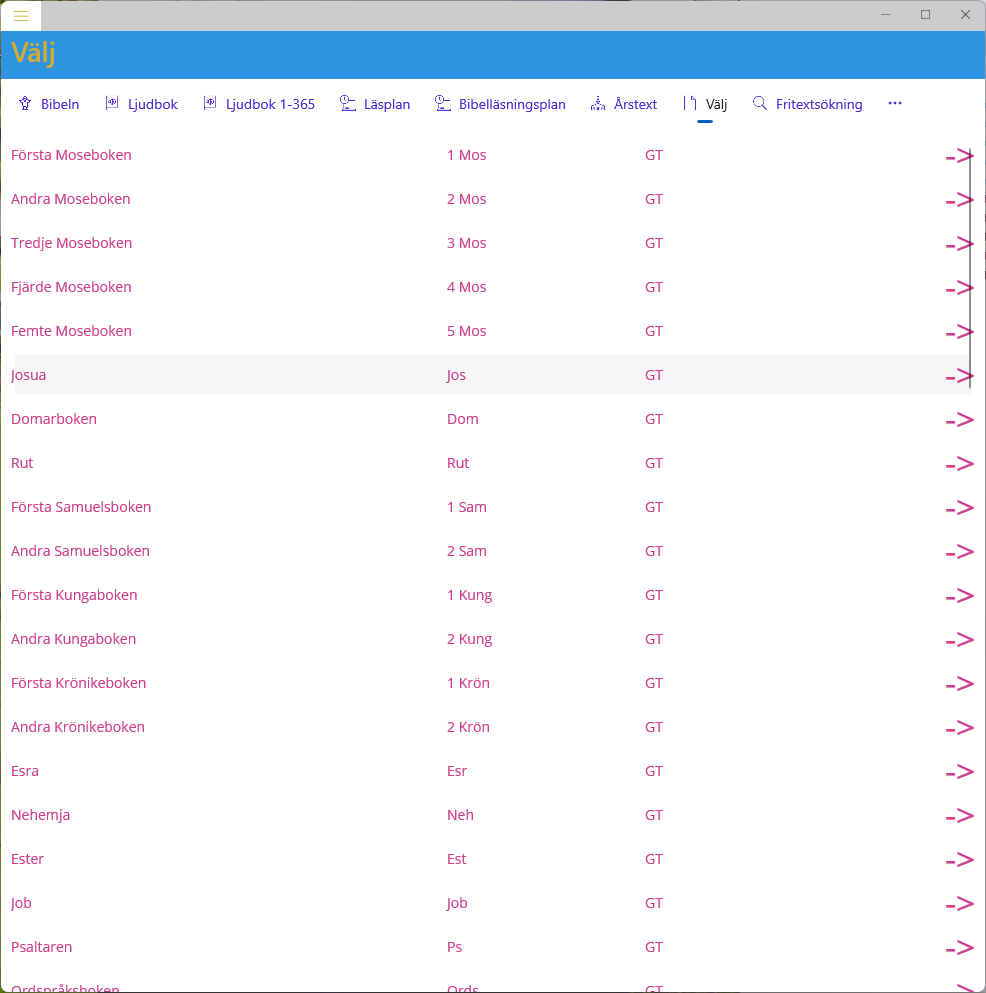Click arrow for Andra Krönikeboken
Screen dimensions: 986x993
point(959,728)
